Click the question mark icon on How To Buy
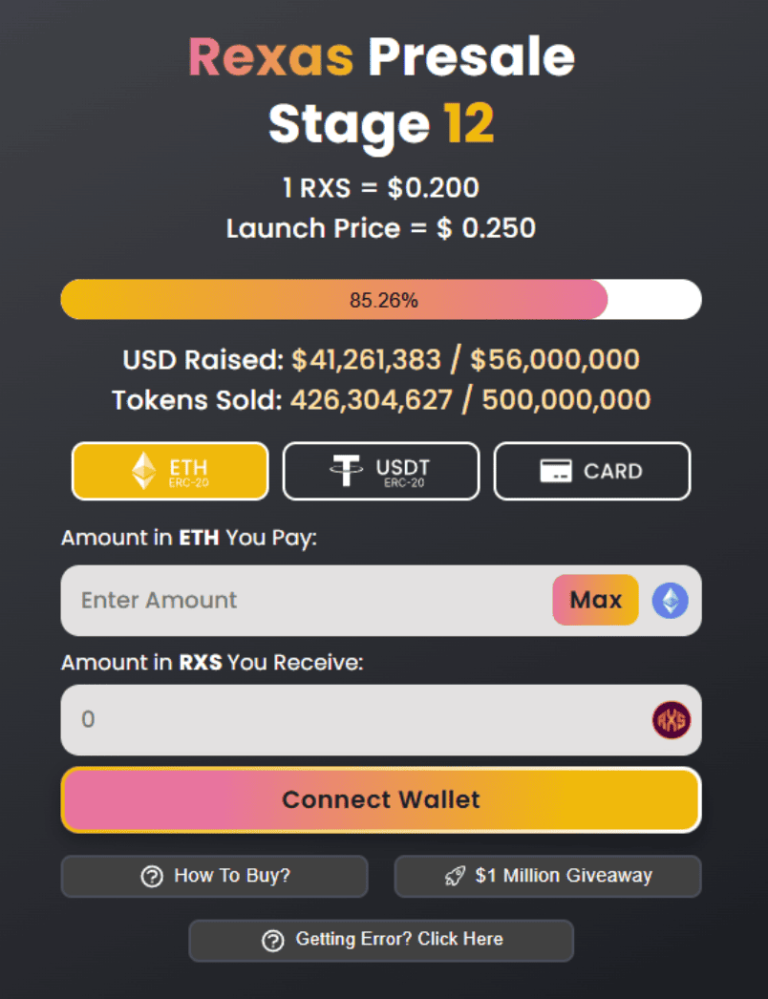The width and height of the screenshot is (768, 999). tap(150, 875)
